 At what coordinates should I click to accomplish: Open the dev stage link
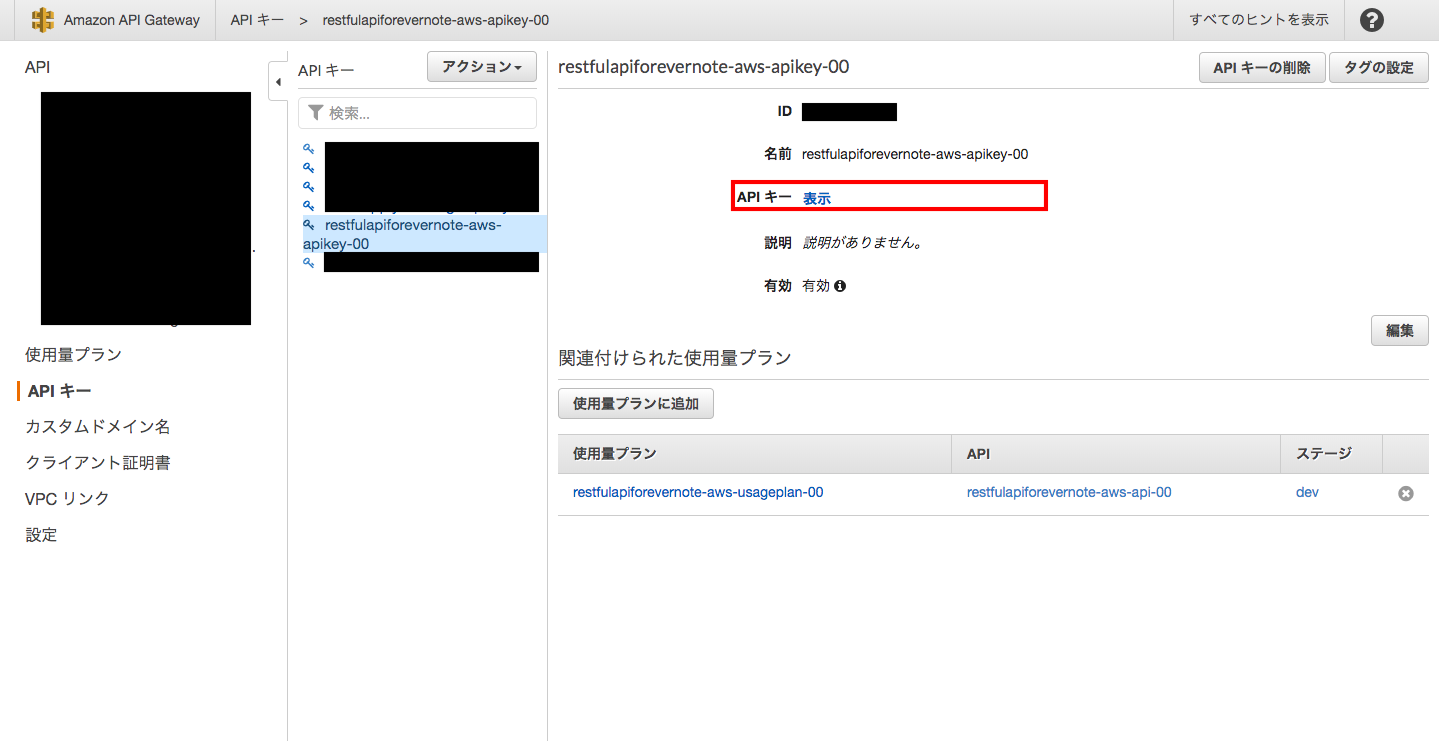[1307, 492]
